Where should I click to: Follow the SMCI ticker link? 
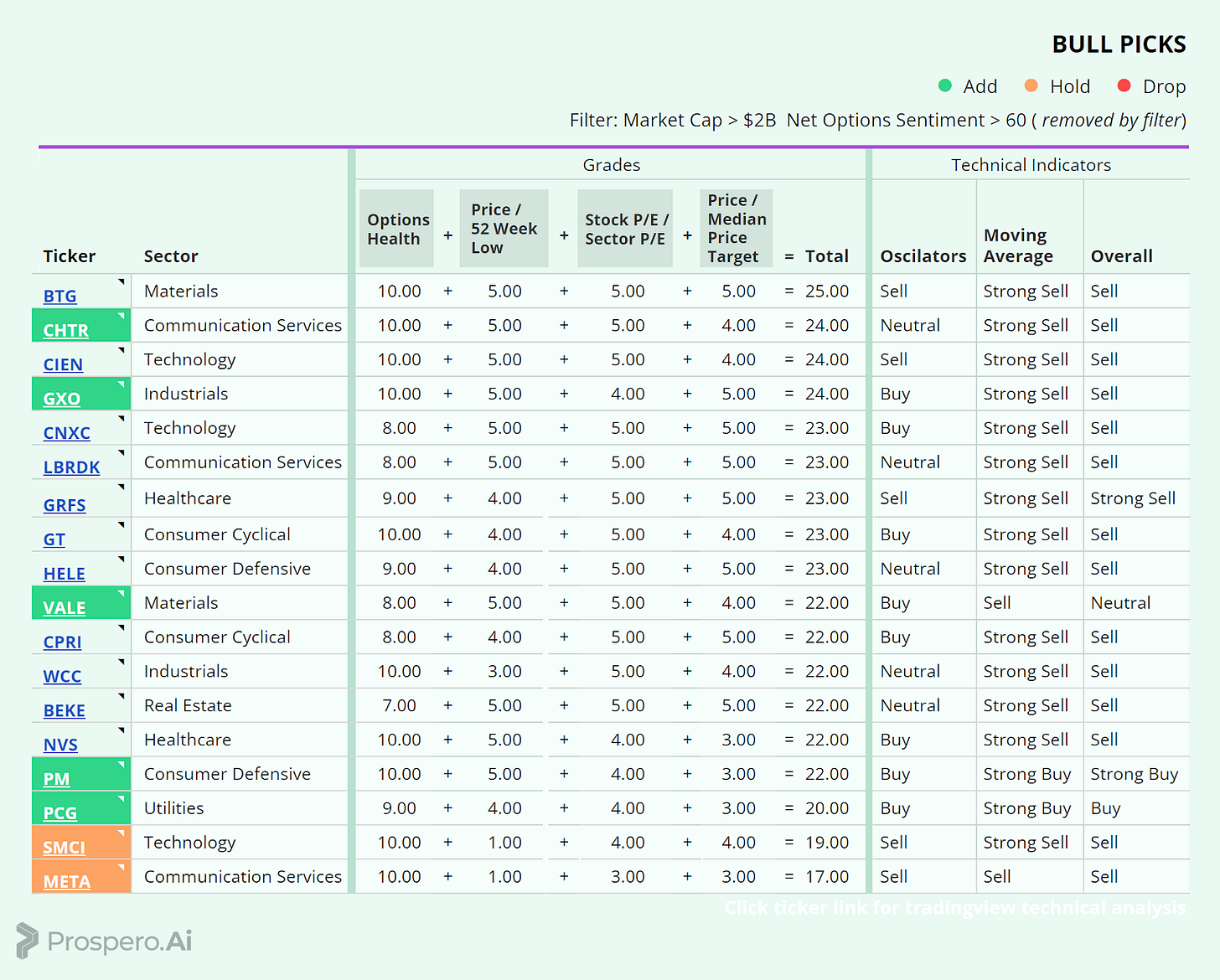(64, 848)
